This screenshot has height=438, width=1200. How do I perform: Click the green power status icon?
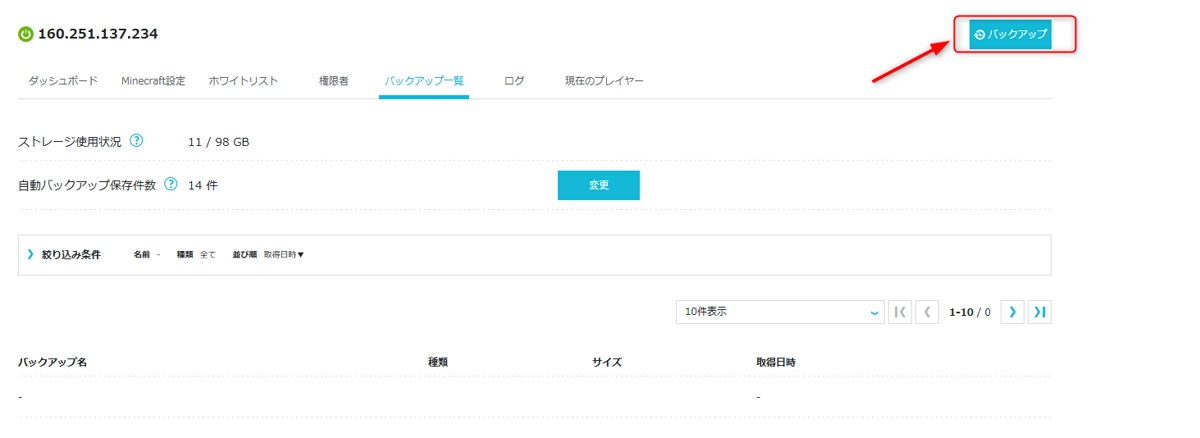26,35
